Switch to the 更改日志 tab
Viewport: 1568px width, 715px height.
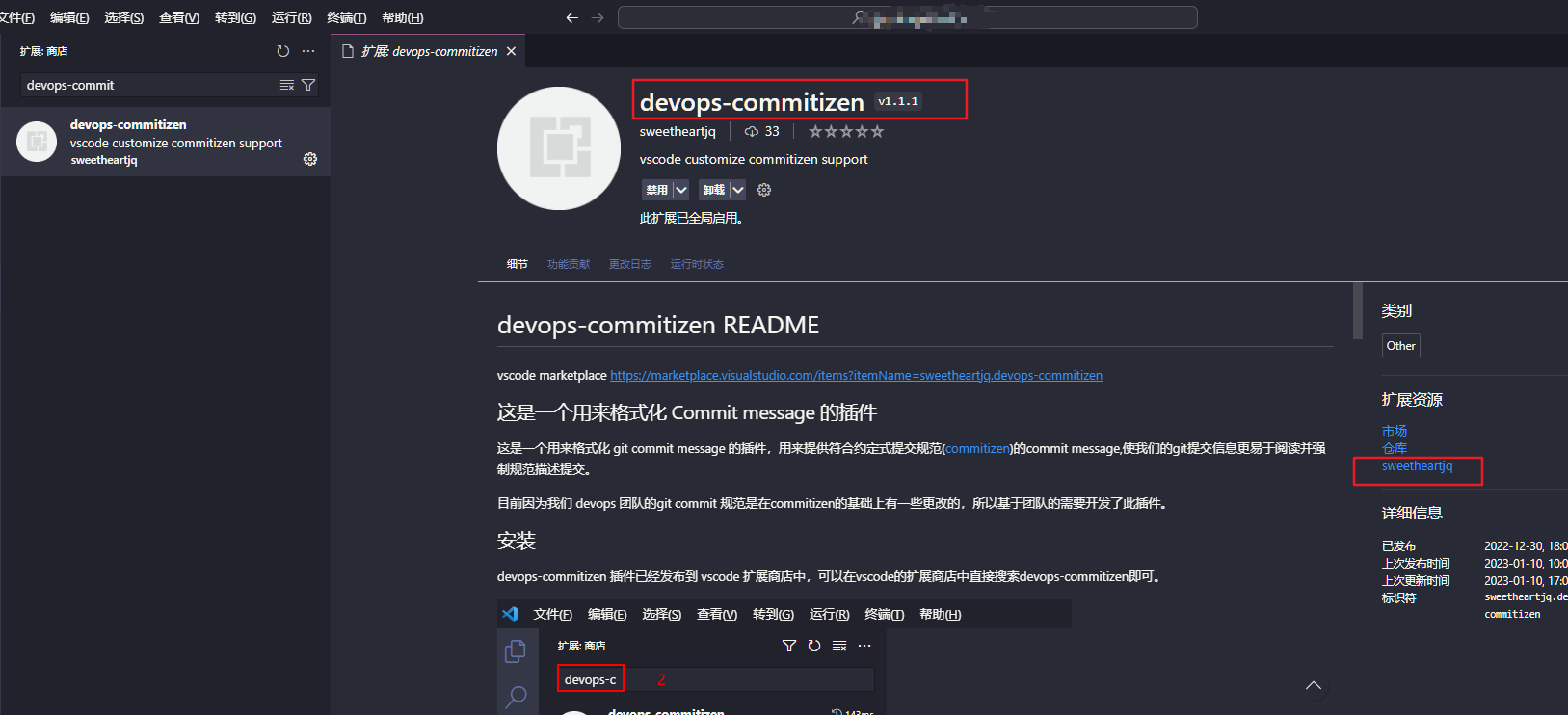[629, 264]
